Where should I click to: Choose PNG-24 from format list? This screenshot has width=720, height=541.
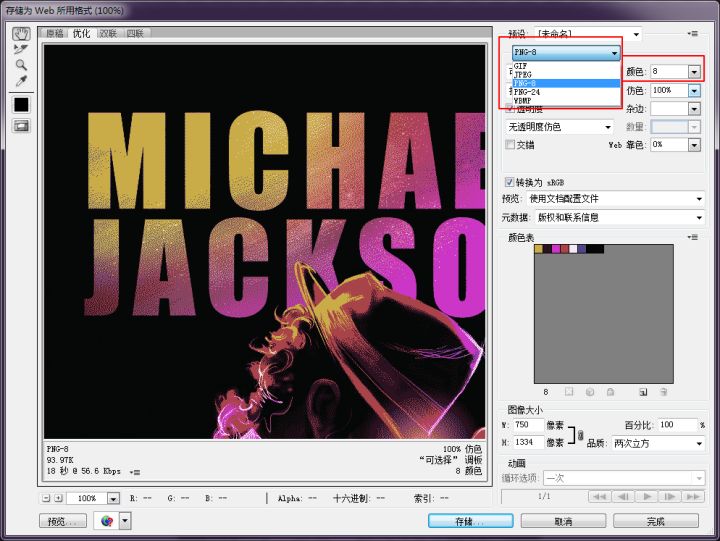tap(566, 92)
